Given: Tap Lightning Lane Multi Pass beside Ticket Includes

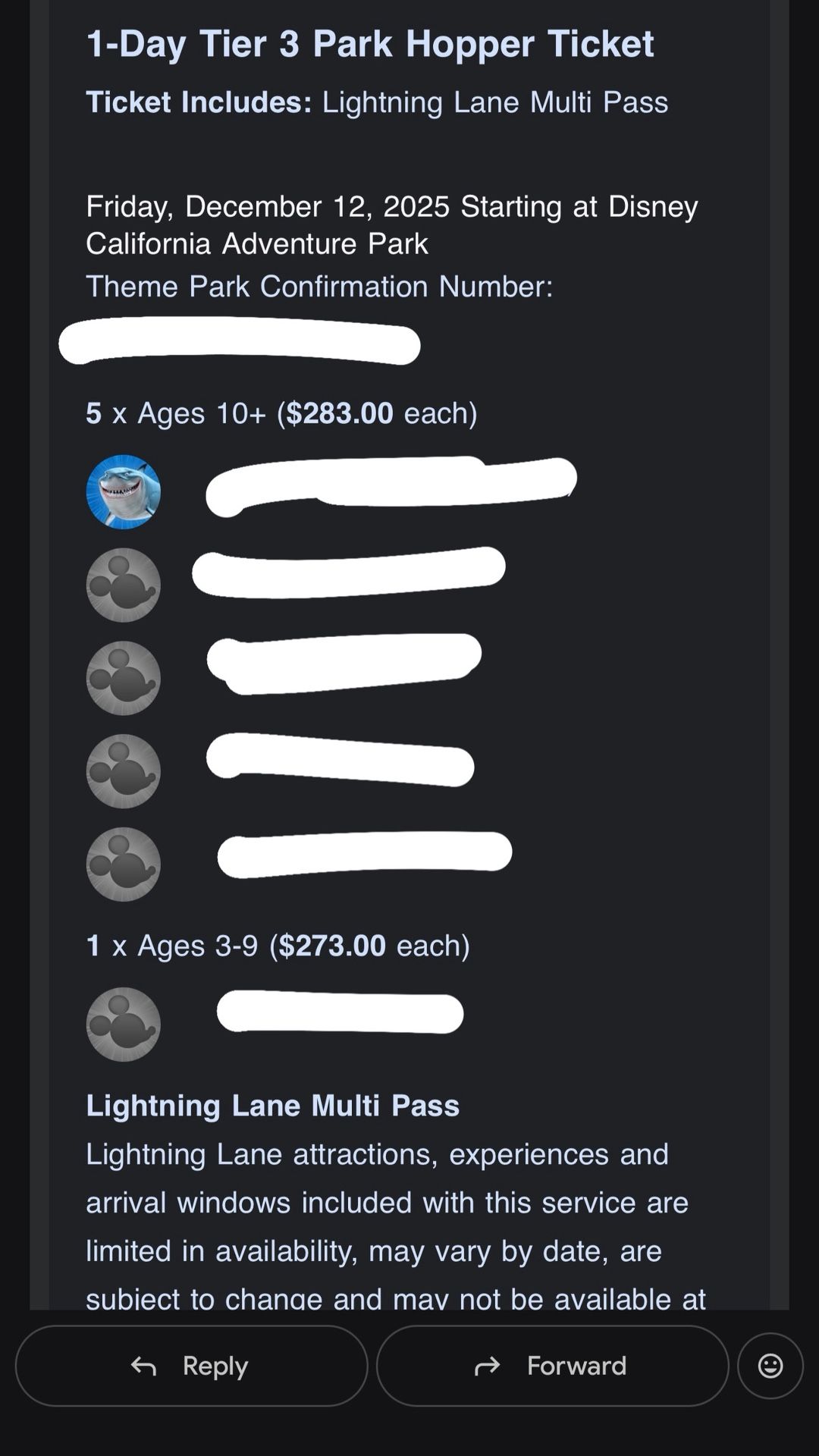Looking at the screenshot, I should [x=494, y=102].
